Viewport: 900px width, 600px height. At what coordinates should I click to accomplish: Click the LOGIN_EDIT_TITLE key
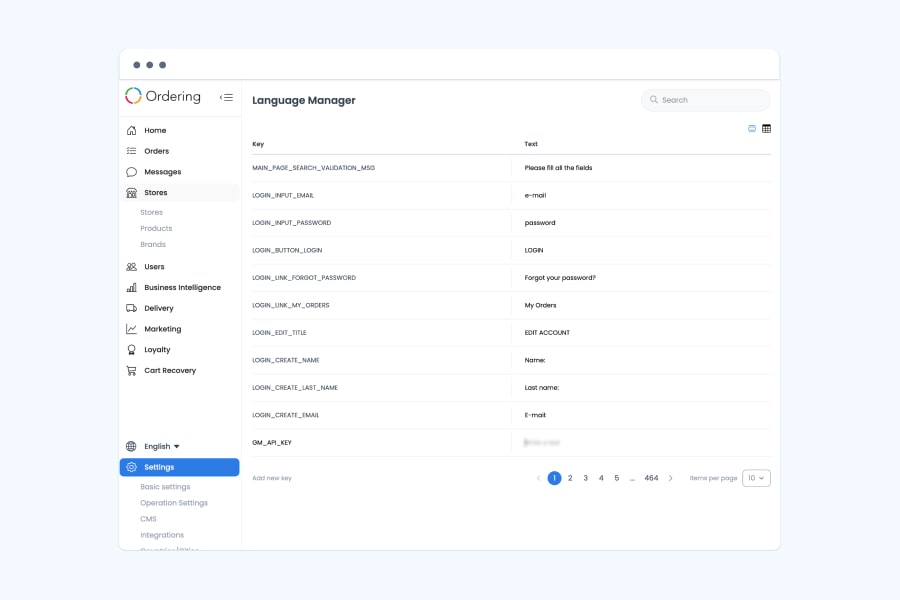click(x=279, y=332)
